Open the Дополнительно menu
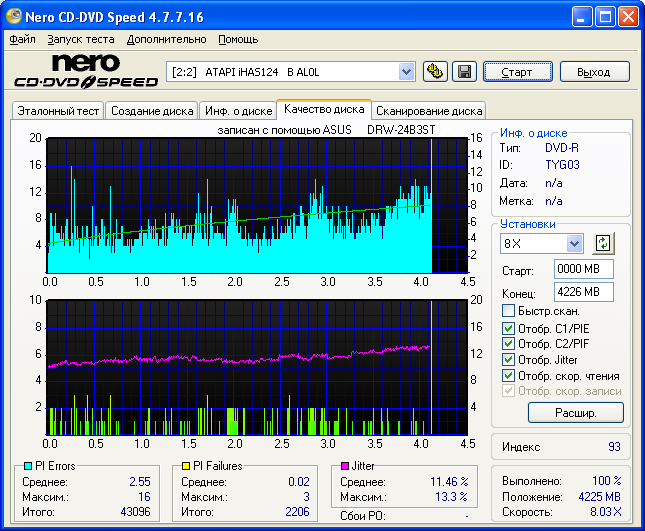Viewport: 645px width, 531px height. pyautogui.click(x=167, y=39)
